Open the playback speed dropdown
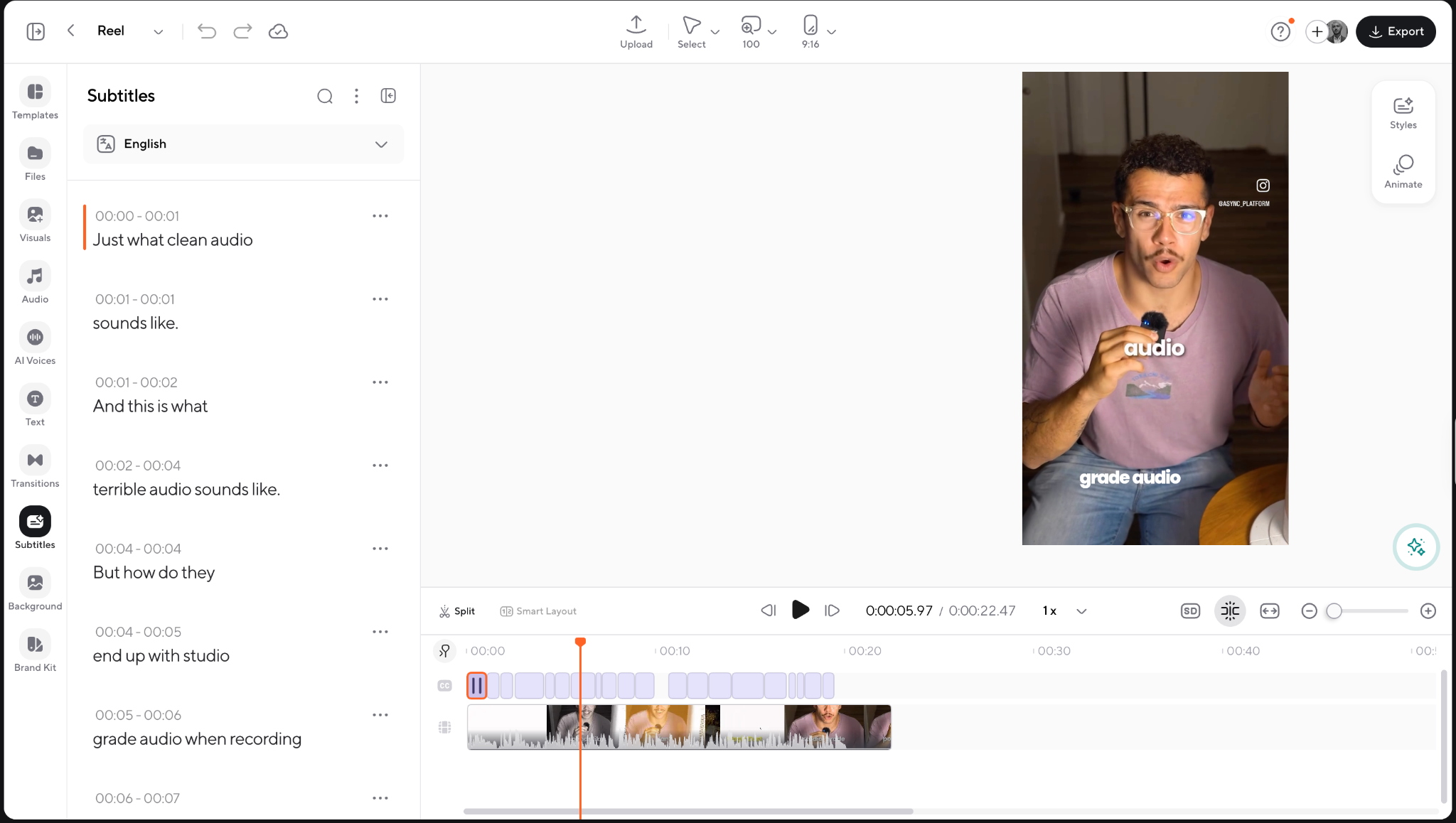This screenshot has width=1456, height=823. (1081, 611)
